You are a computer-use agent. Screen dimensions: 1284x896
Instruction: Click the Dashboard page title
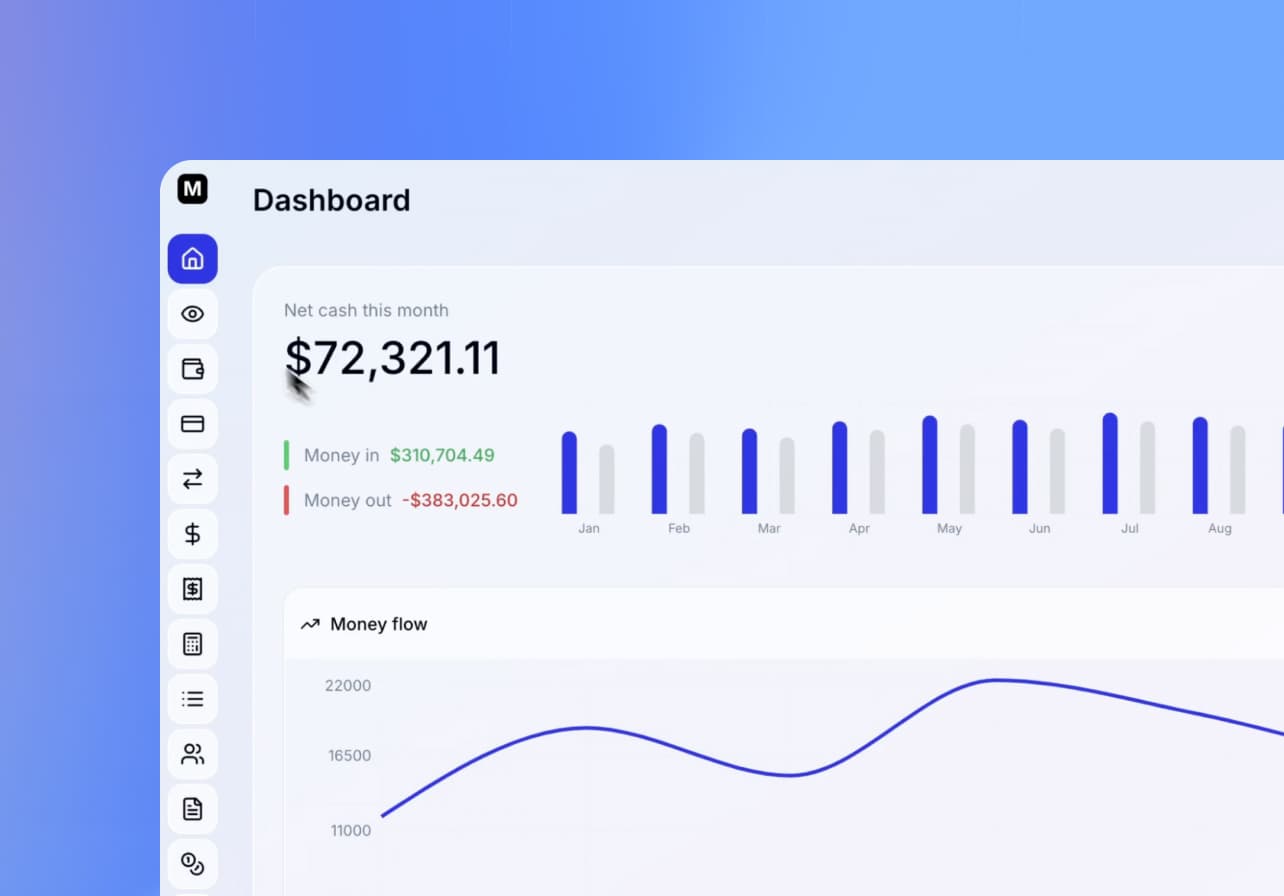332,200
